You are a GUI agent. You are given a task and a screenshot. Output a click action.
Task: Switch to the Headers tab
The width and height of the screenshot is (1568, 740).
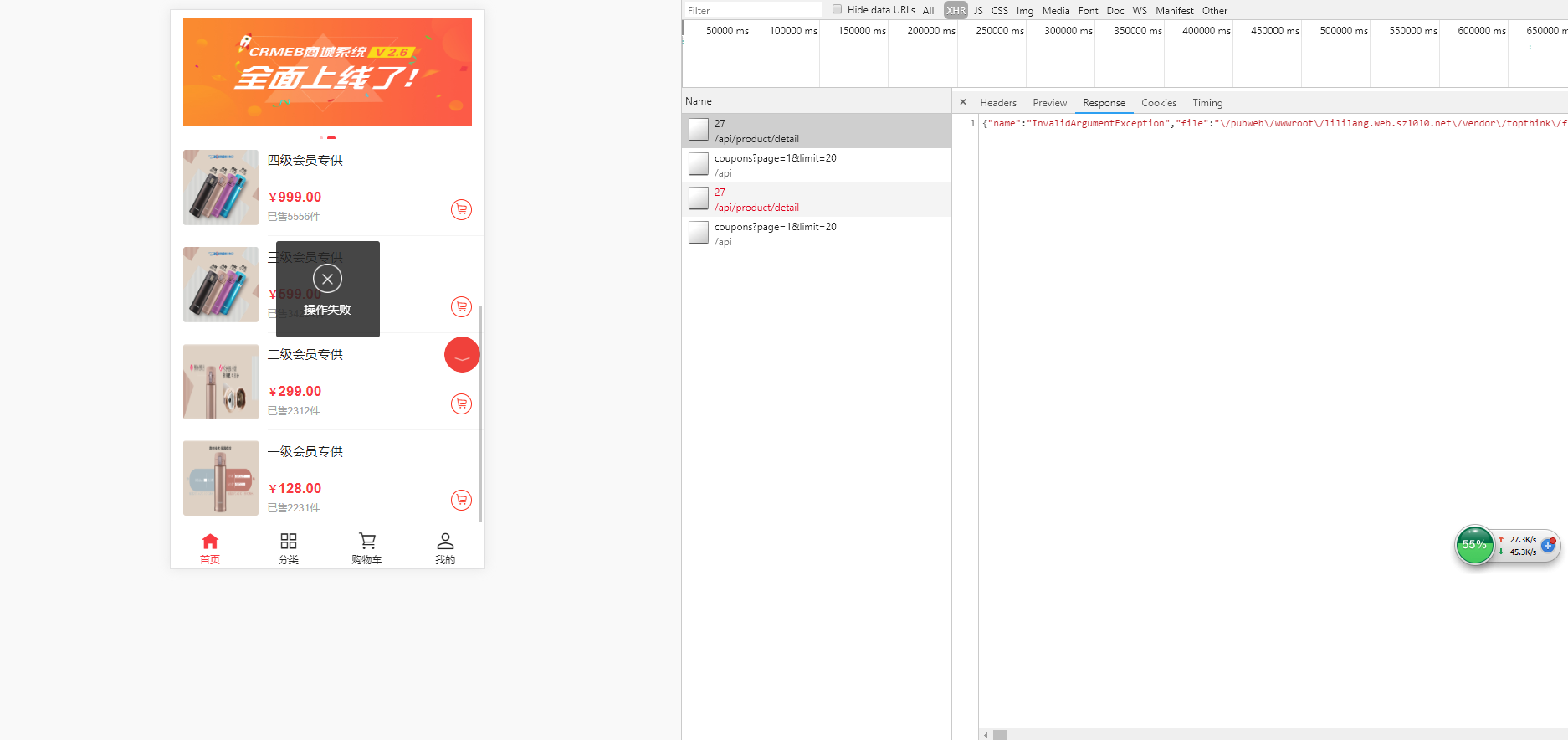(x=998, y=103)
